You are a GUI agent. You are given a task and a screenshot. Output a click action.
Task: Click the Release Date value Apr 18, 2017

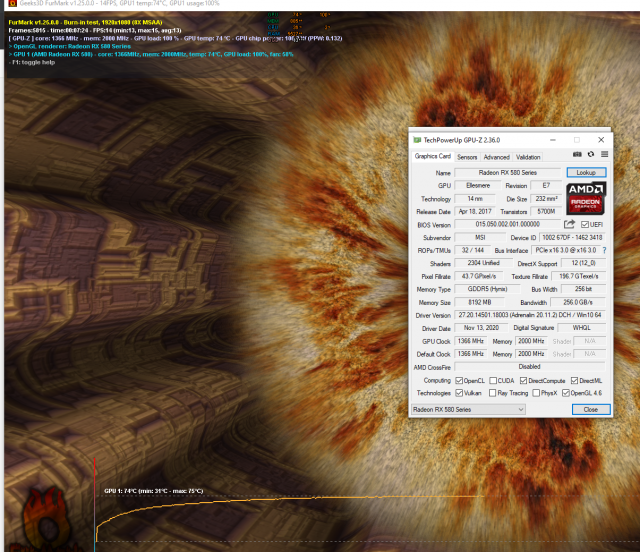tap(475, 211)
